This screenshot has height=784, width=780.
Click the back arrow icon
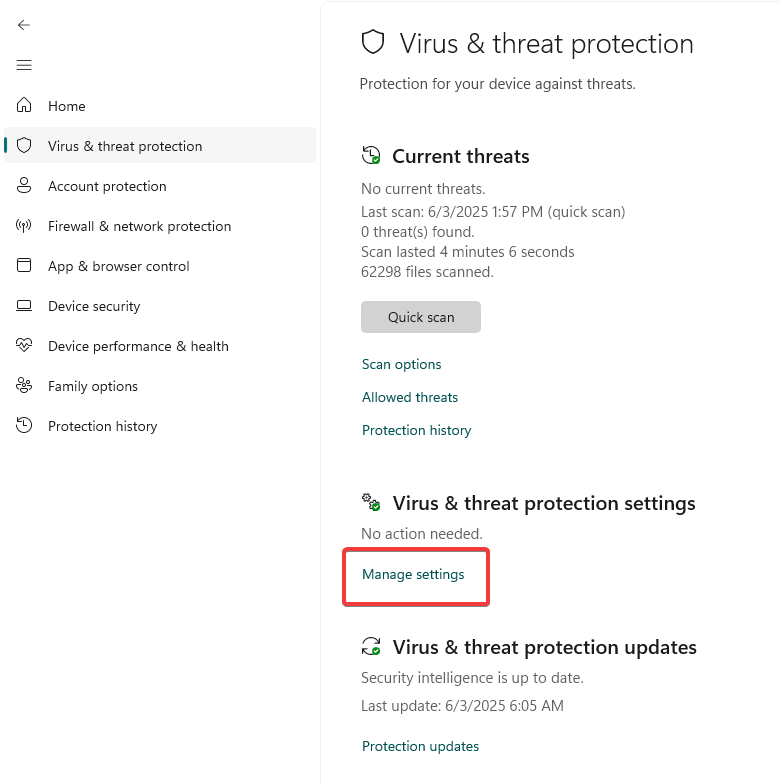click(x=24, y=25)
